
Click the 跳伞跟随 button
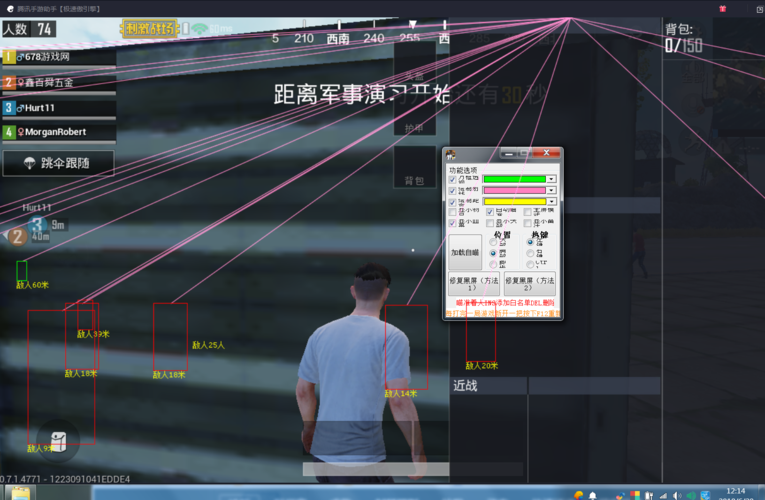57,163
